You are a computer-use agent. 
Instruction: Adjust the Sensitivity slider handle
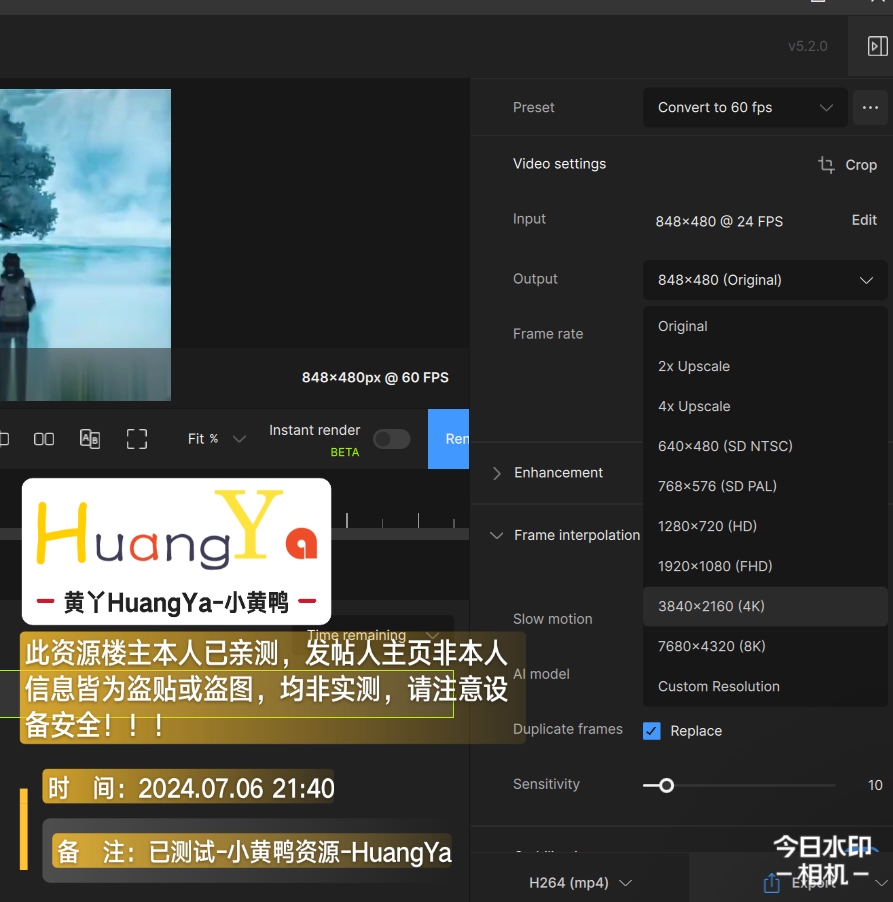pyautogui.click(x=666, y=785)
